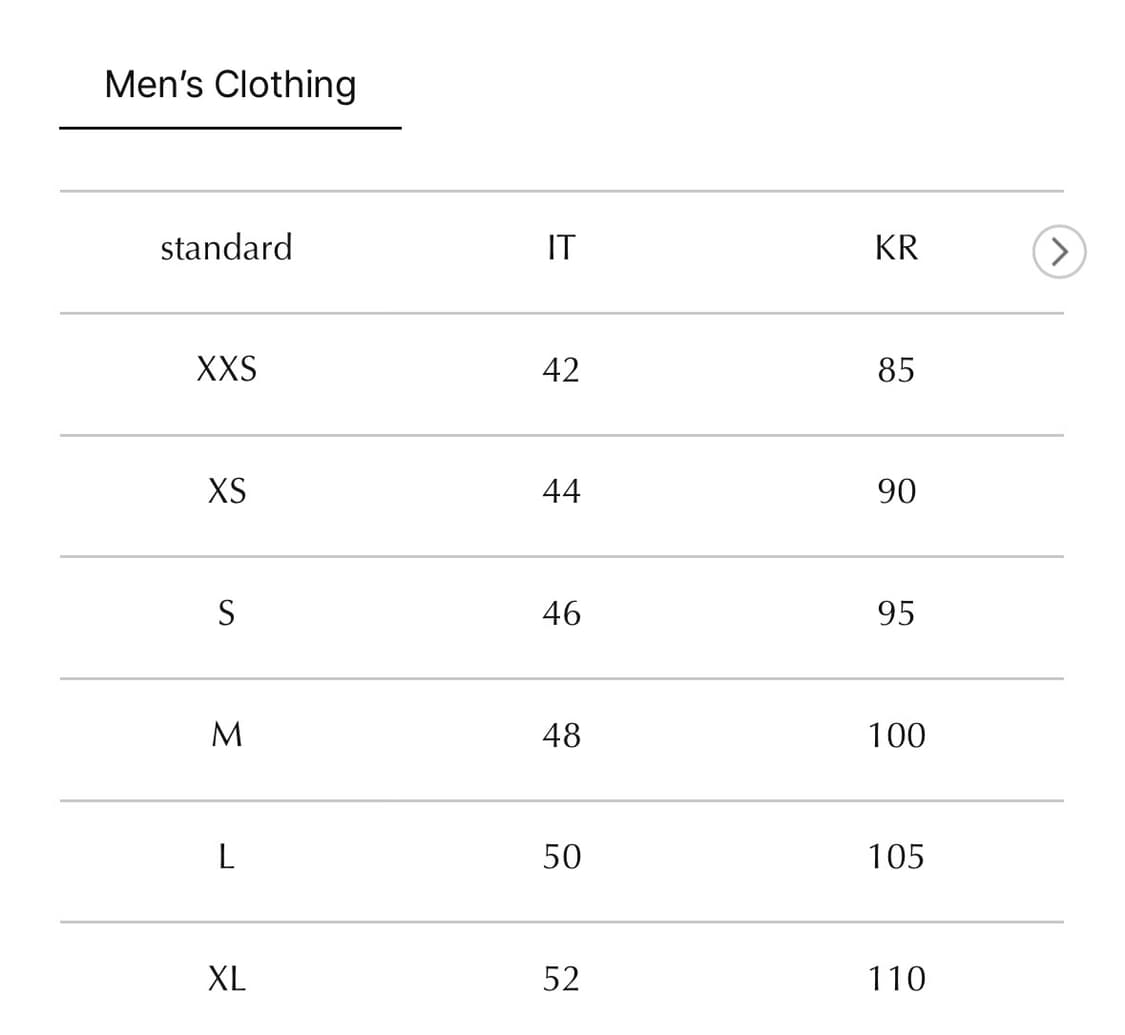Click IT value 42 for XXS

pos(561,369)
